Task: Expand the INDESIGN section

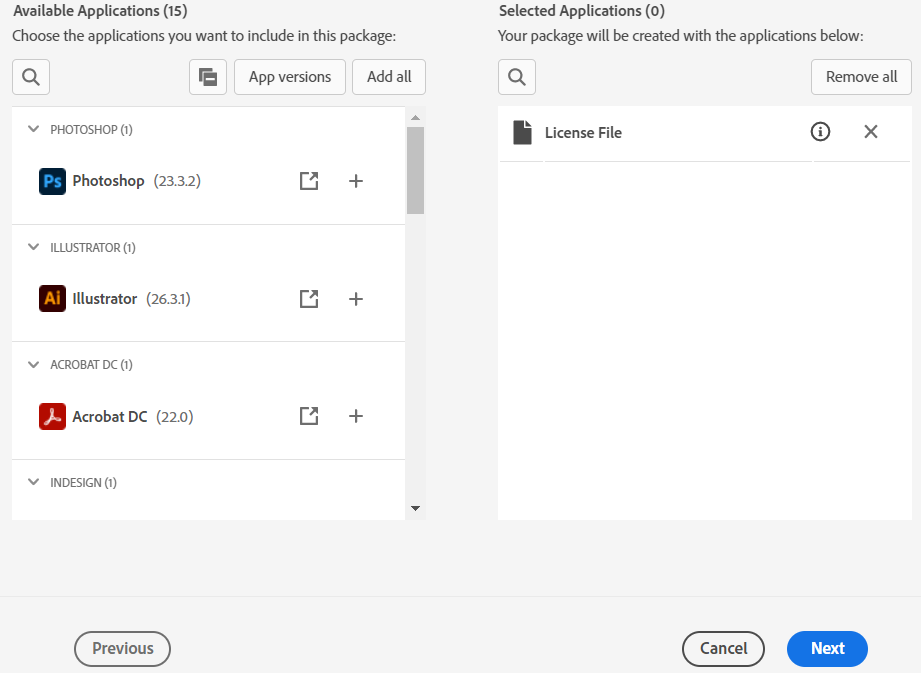Action: point(33,482)
